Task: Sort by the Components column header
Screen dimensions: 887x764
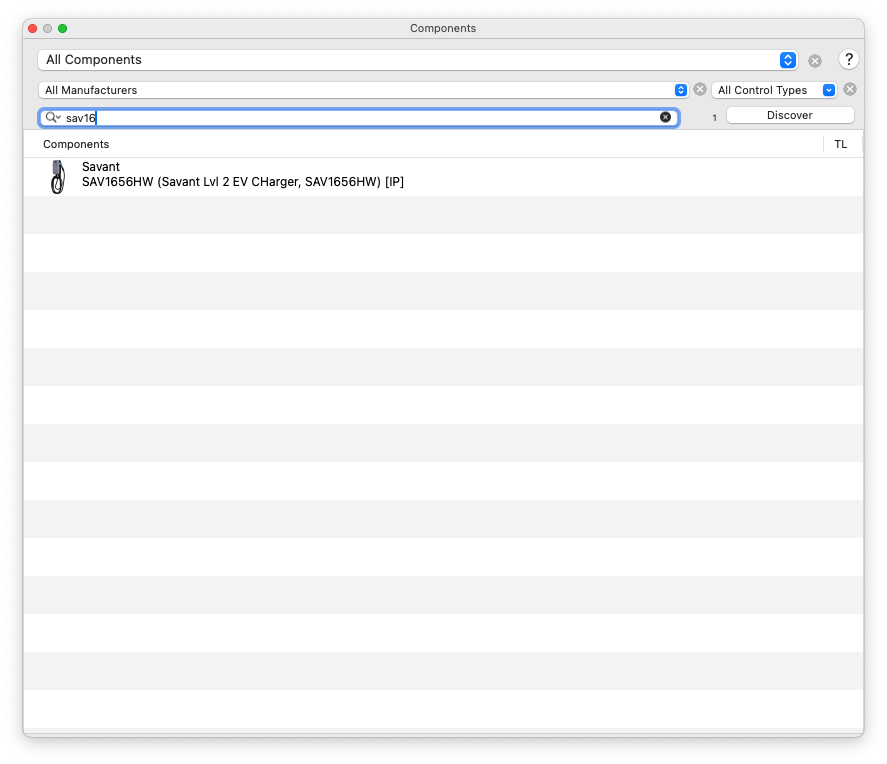Action: coord(76,144)
